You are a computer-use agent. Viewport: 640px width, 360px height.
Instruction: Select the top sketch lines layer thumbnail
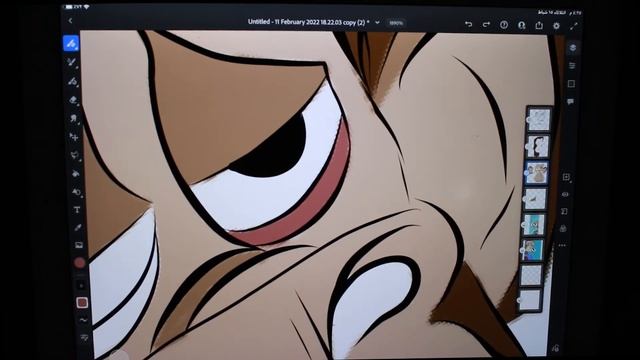coord(539,119)
